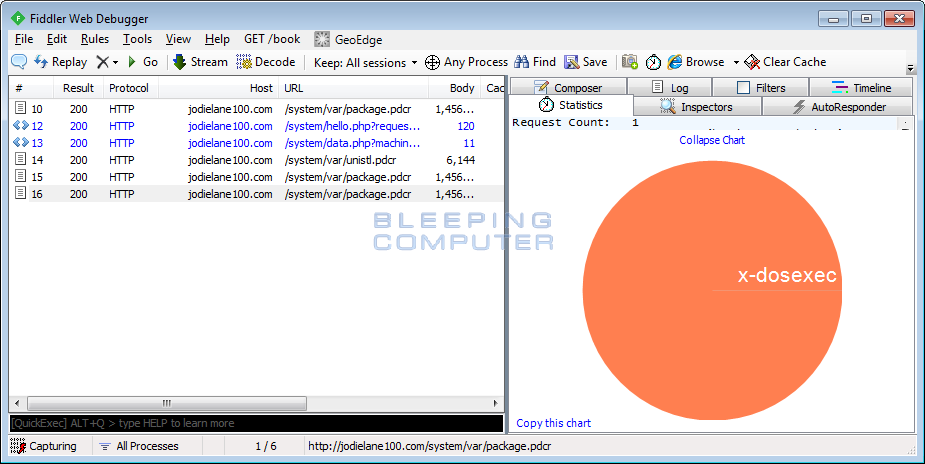The image size is (925, 464).
Task: Open the Help menu
Action: pos(217,39)
